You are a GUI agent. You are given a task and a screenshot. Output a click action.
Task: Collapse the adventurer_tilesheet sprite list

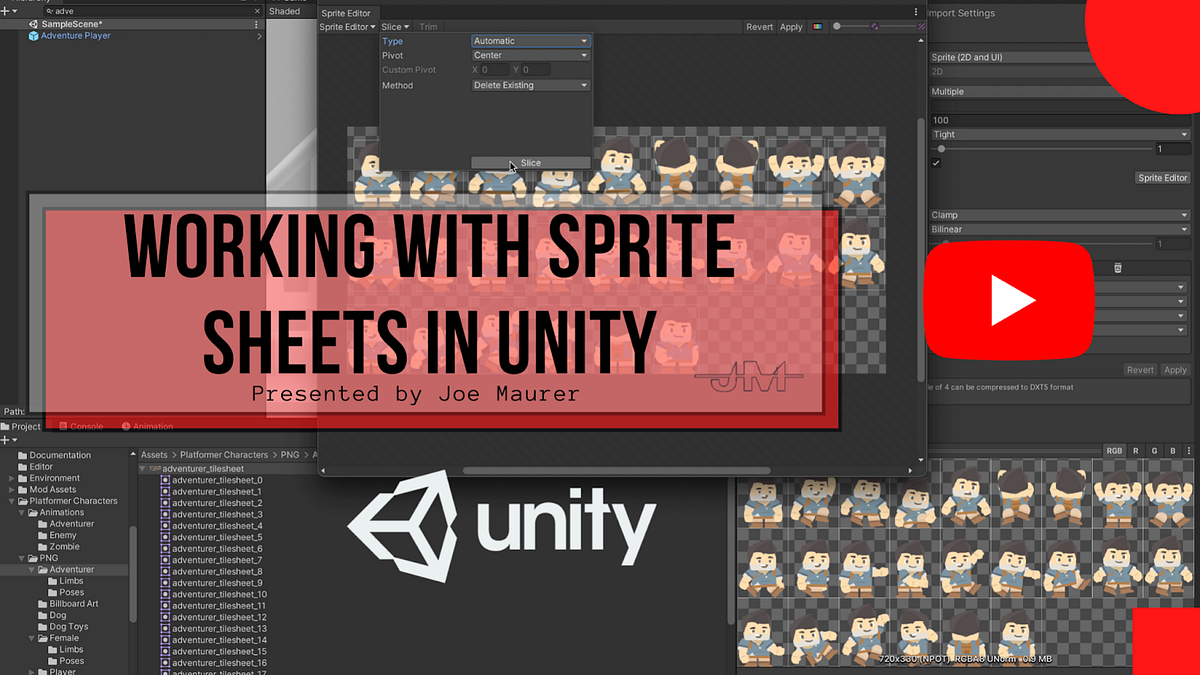(142, 468)
